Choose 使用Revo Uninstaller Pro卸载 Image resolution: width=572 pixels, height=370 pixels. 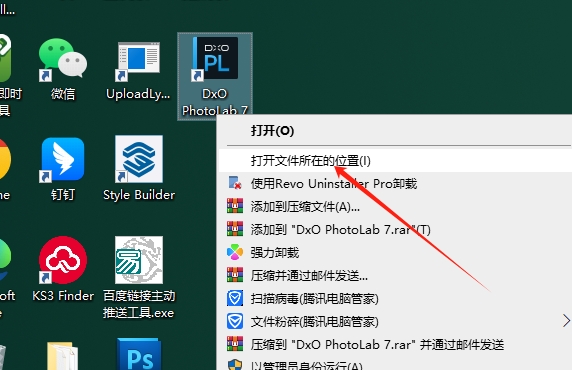point(395,183)
